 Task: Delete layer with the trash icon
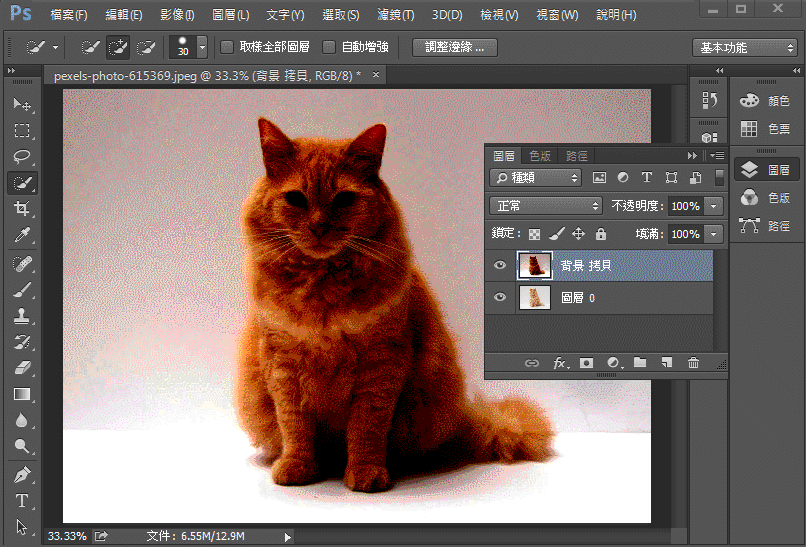tap(693, 363)
